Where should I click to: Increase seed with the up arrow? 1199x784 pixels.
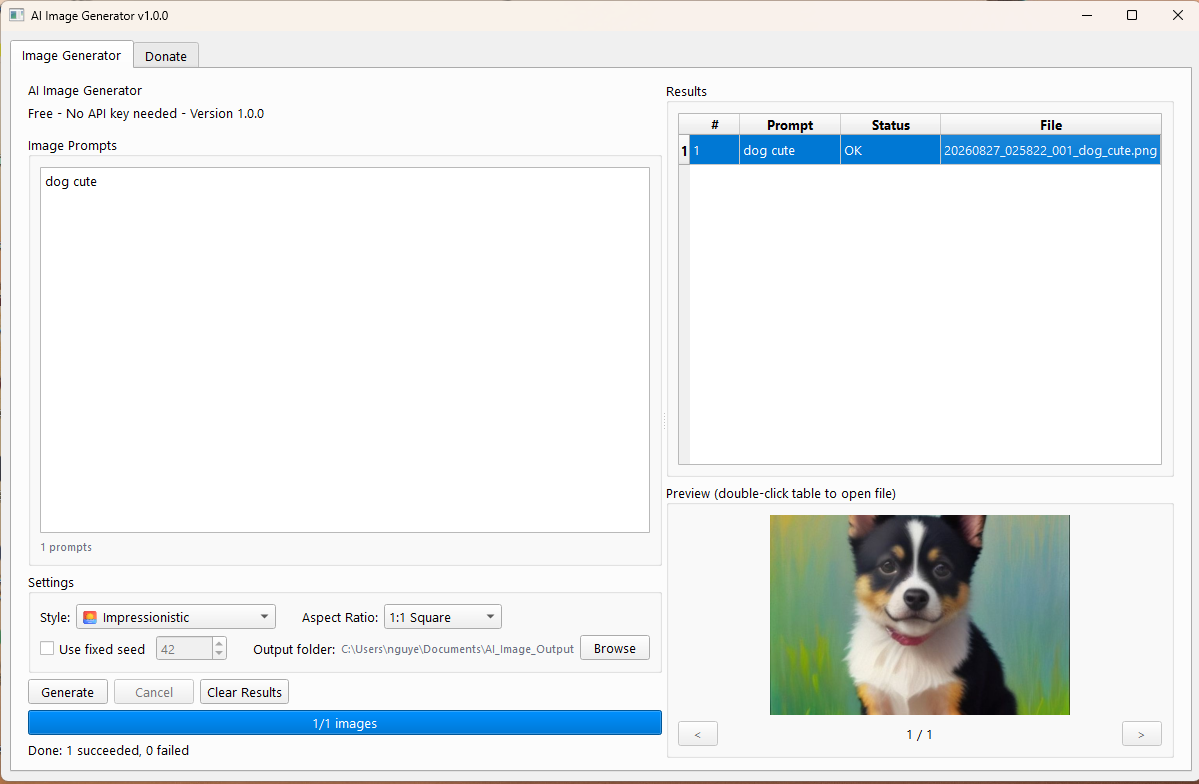pos(219,643)
